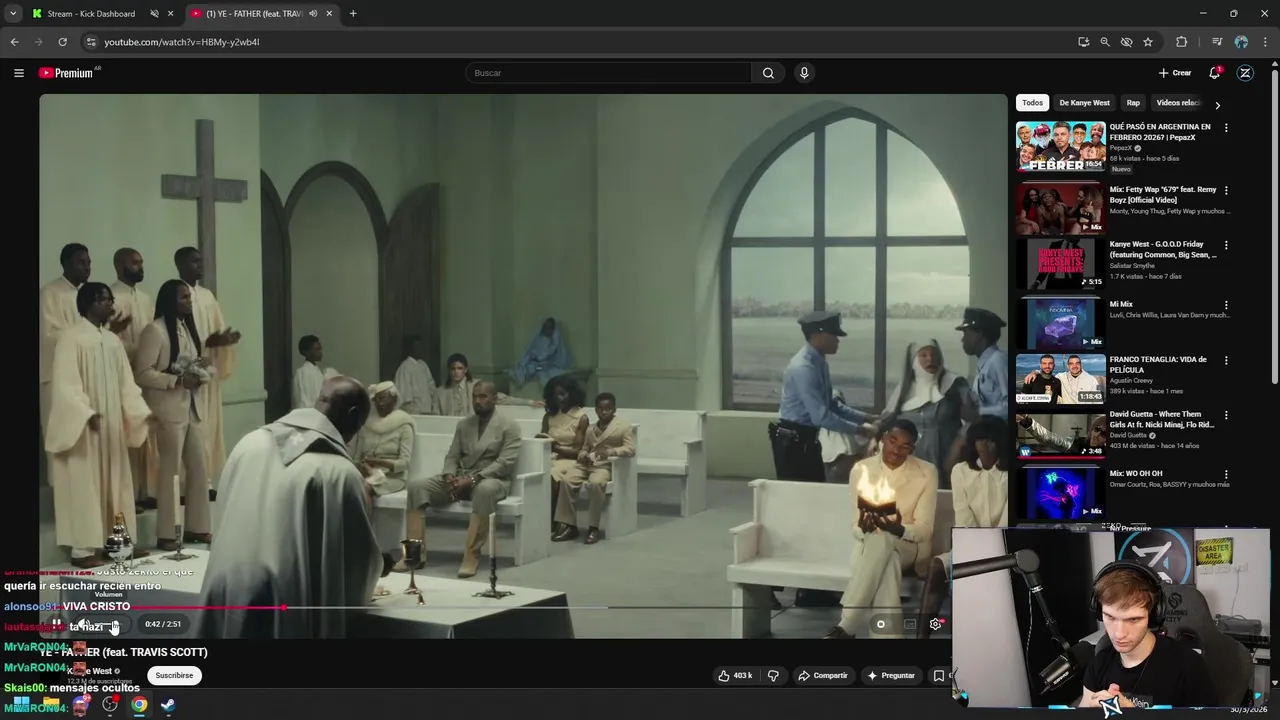Open options for FRANCO TENAGLIA video
1280x720 pixels.
(1226, 360)
